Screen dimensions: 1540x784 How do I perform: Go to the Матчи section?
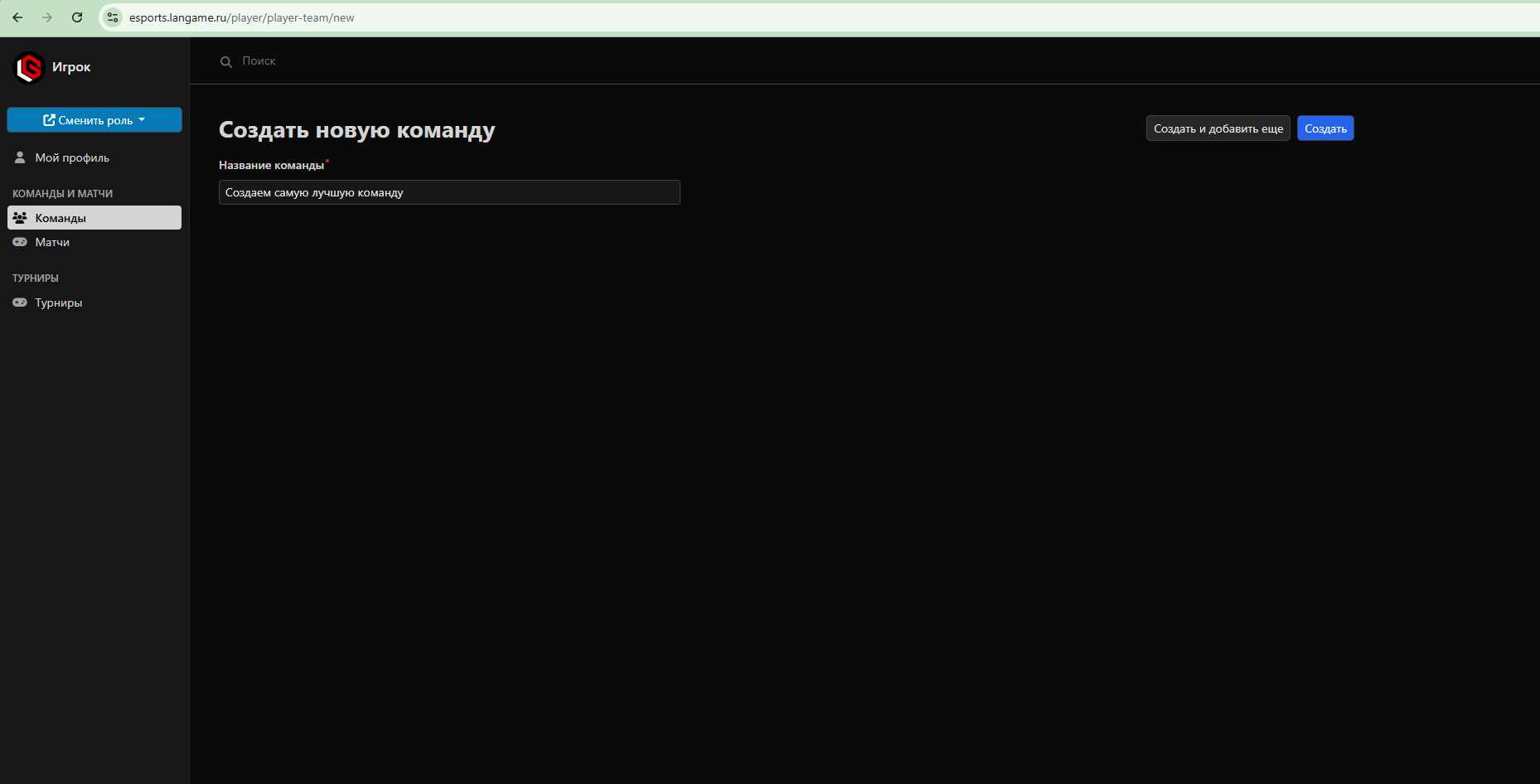pos(52,242)
